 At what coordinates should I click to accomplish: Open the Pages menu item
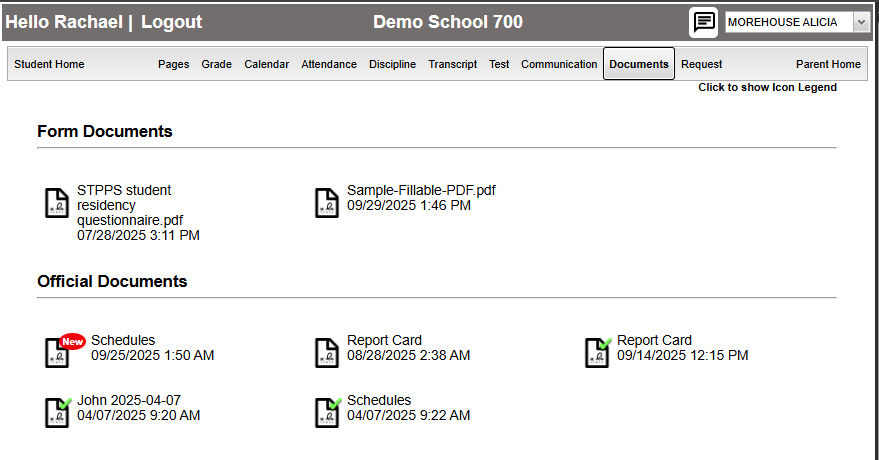(173, 64)
